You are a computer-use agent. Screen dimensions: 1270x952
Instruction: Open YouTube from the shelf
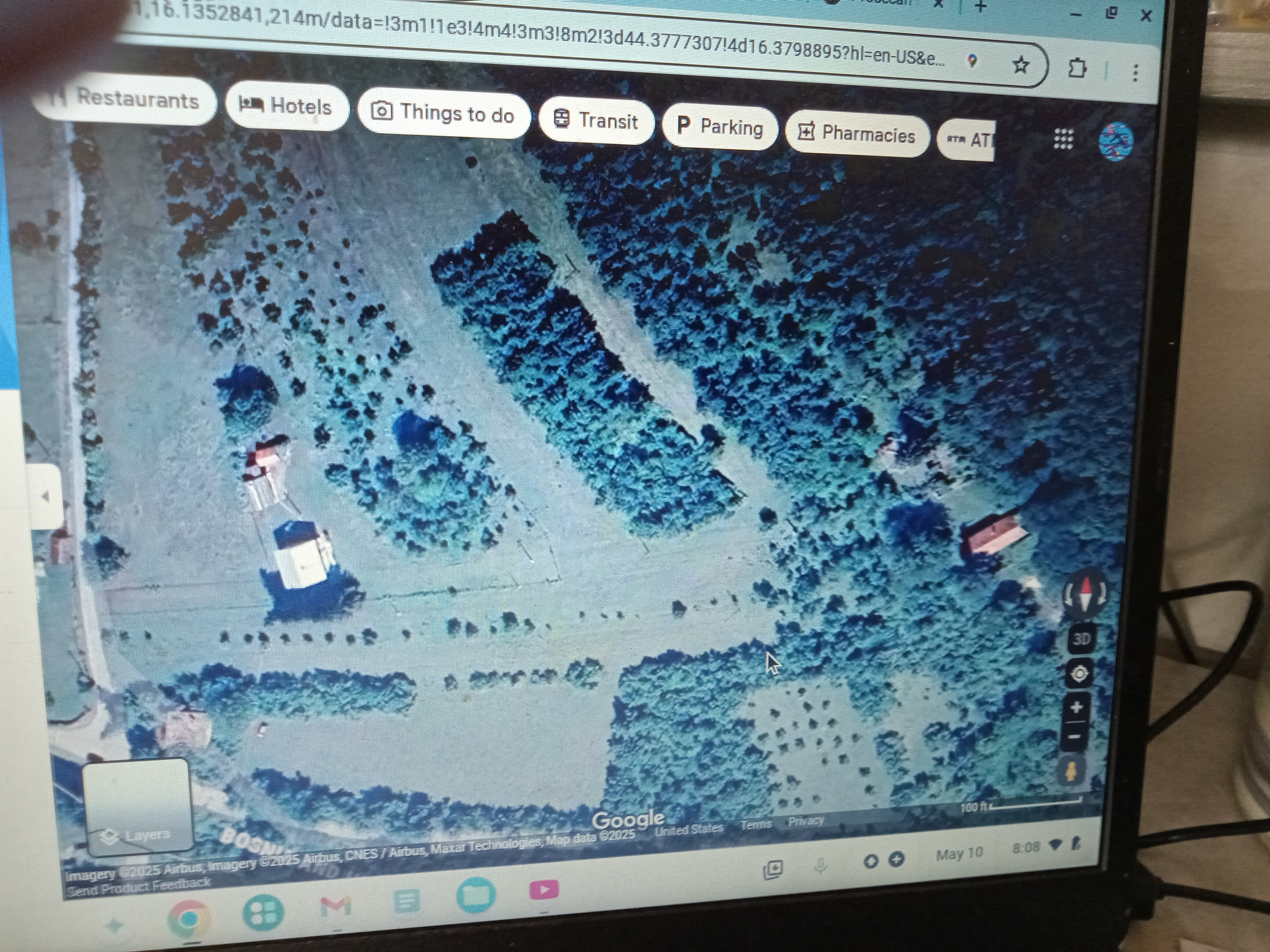coord(543,890)
